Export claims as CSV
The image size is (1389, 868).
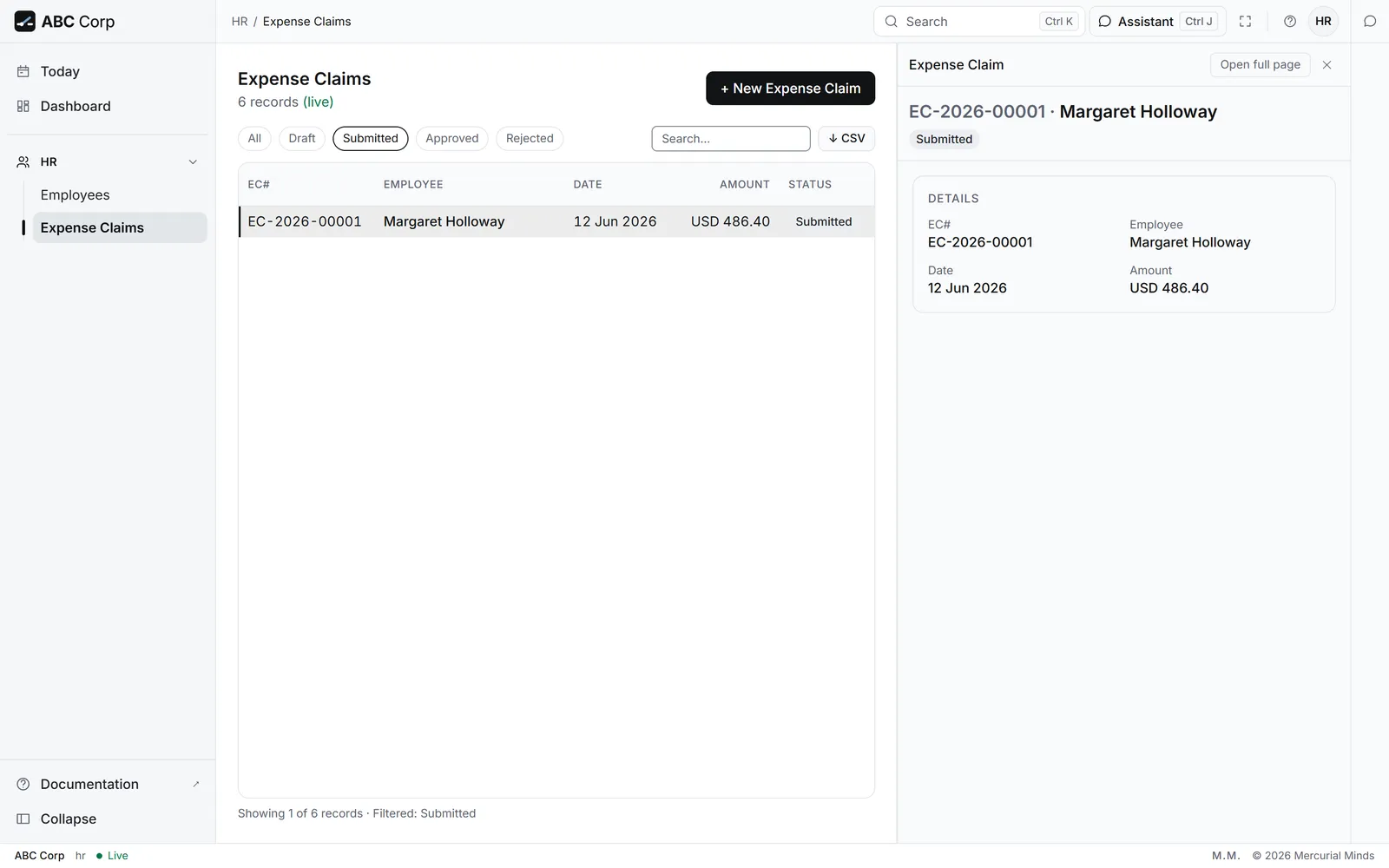pyautogui.click(x=846, y=139)
